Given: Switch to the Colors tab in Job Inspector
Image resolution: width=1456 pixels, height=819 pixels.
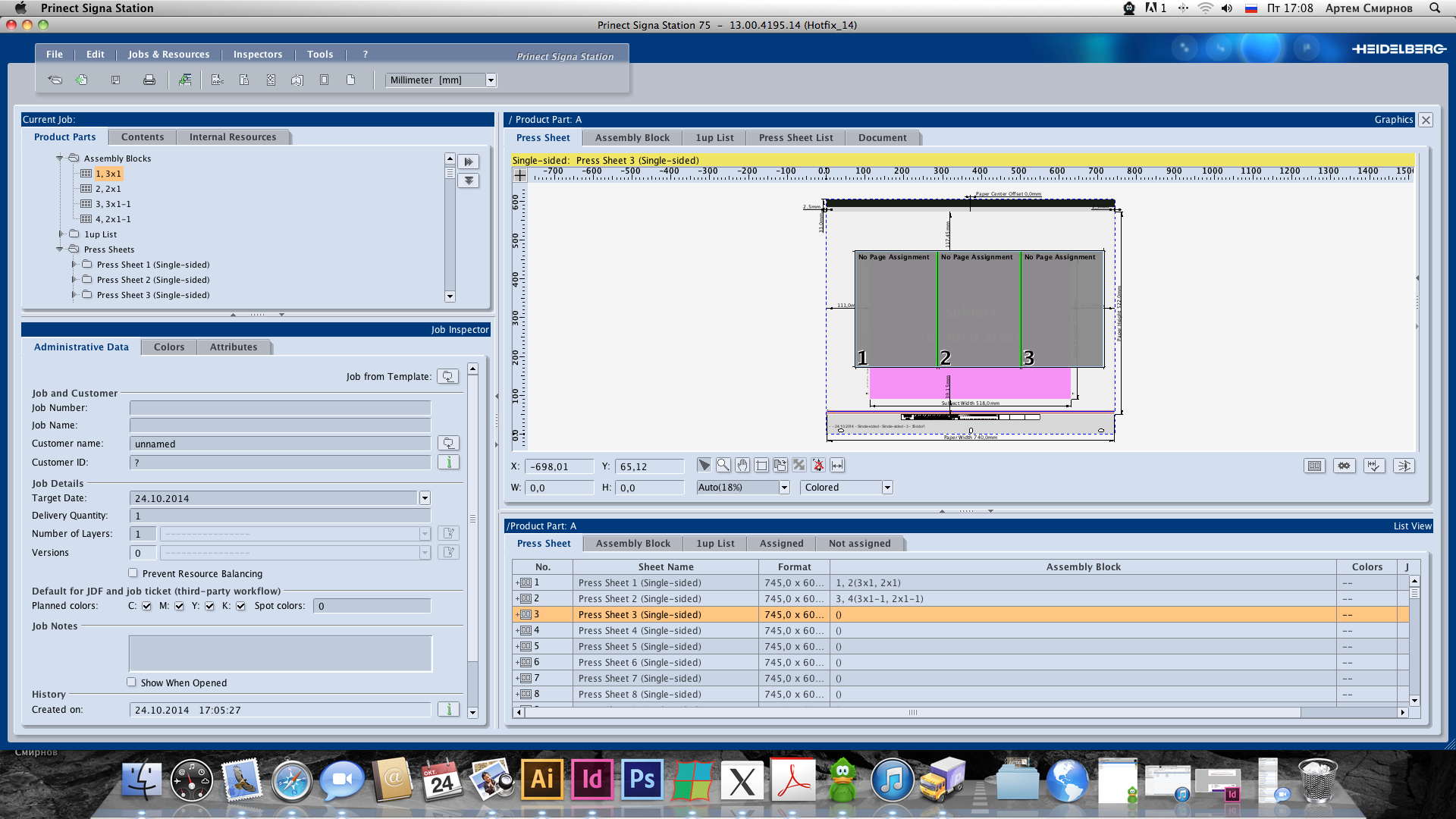Looking at the screenshot, I should 169,347.
